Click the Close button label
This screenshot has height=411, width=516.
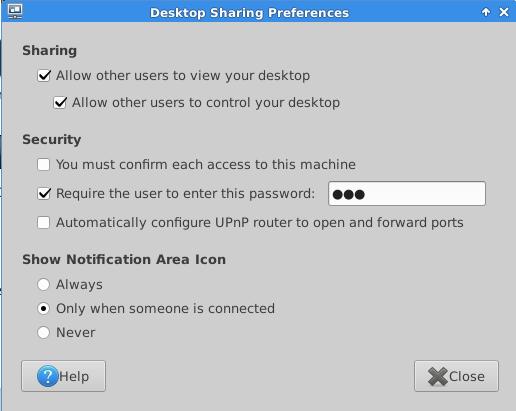(x=467, y=376)
